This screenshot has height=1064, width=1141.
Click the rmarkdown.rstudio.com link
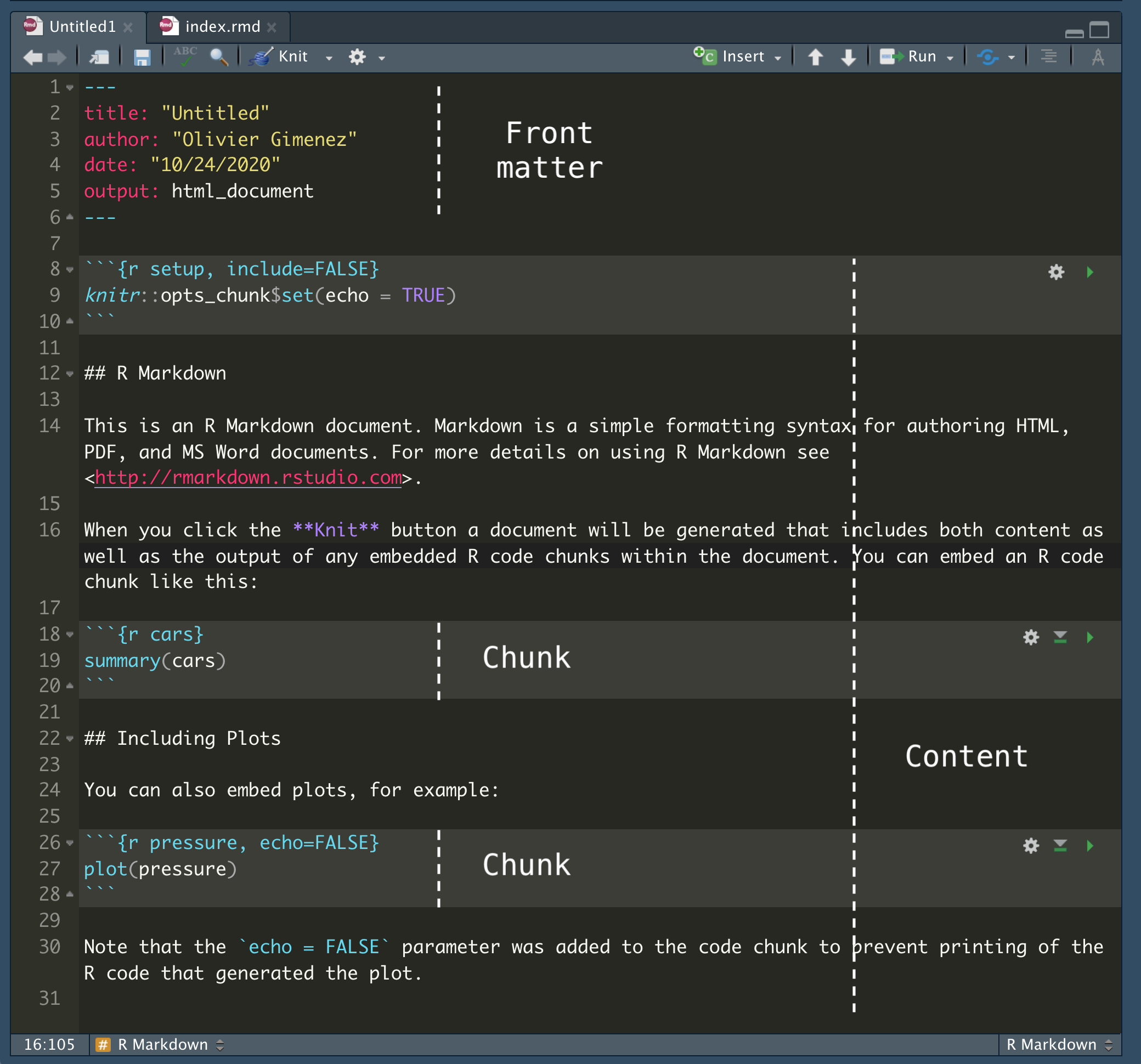tap(248, 478)
